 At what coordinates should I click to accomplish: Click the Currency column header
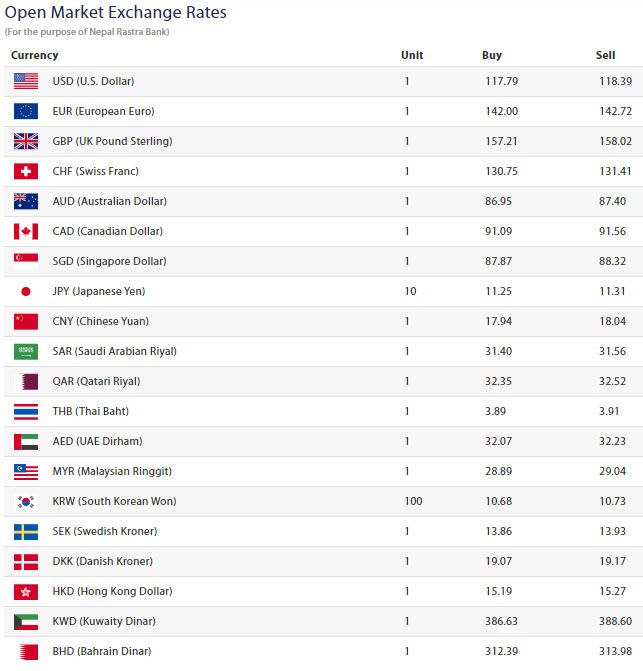click(x=35, y=55)
